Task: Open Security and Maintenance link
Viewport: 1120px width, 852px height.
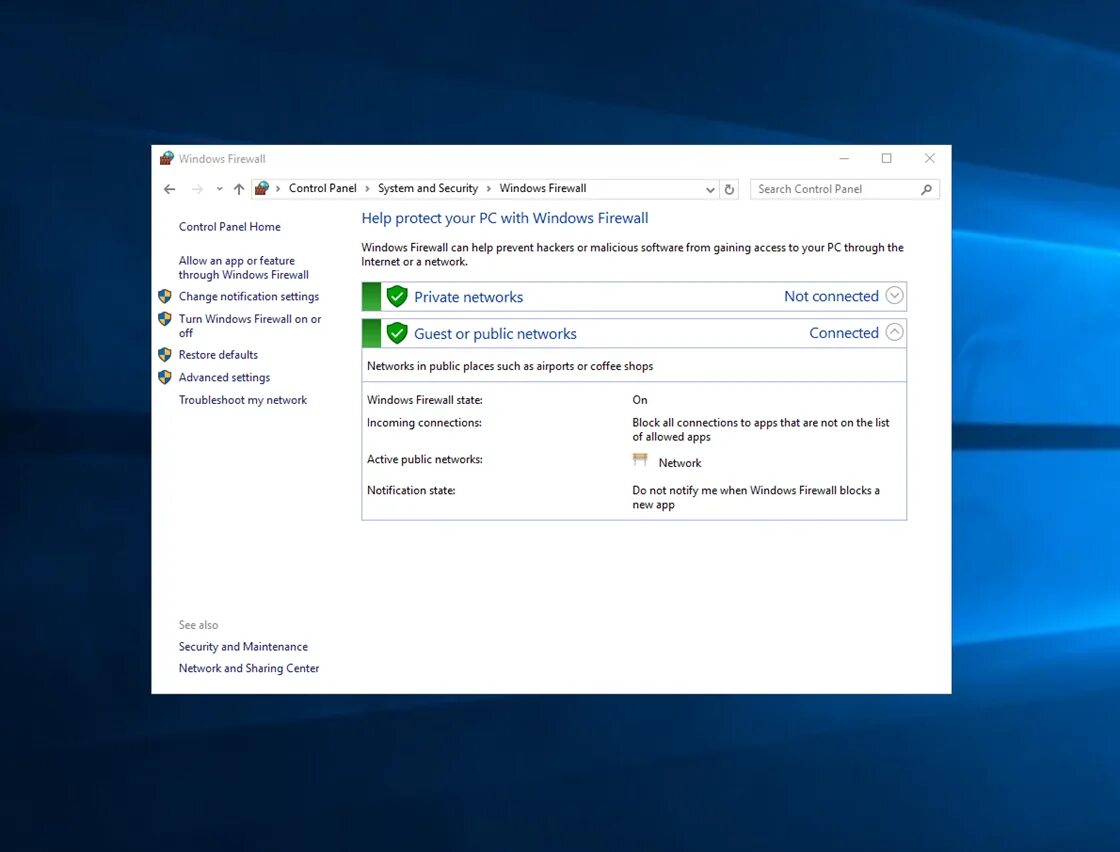Action: 243,646
